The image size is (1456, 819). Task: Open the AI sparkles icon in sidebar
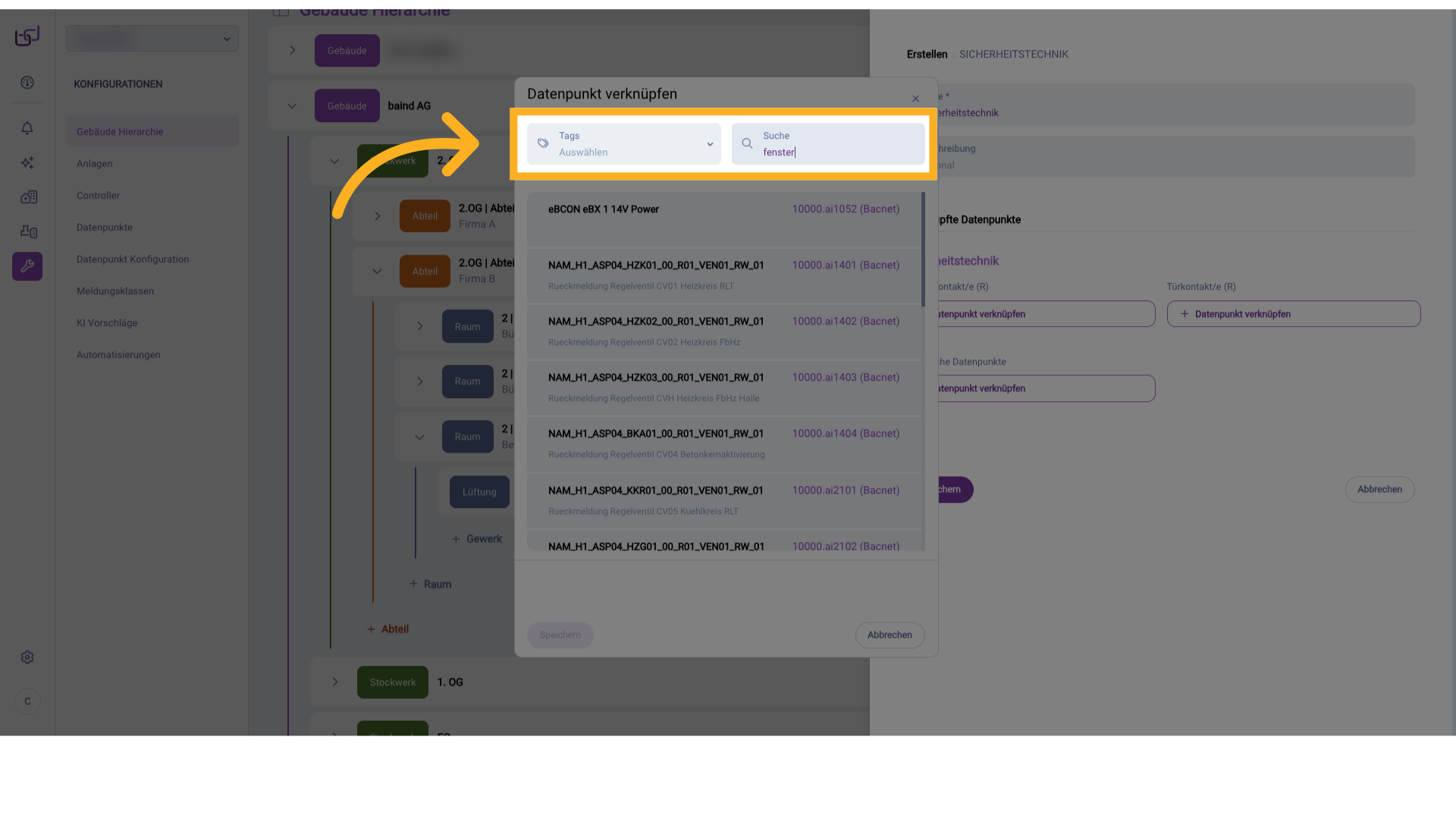[x=27, y=163]
